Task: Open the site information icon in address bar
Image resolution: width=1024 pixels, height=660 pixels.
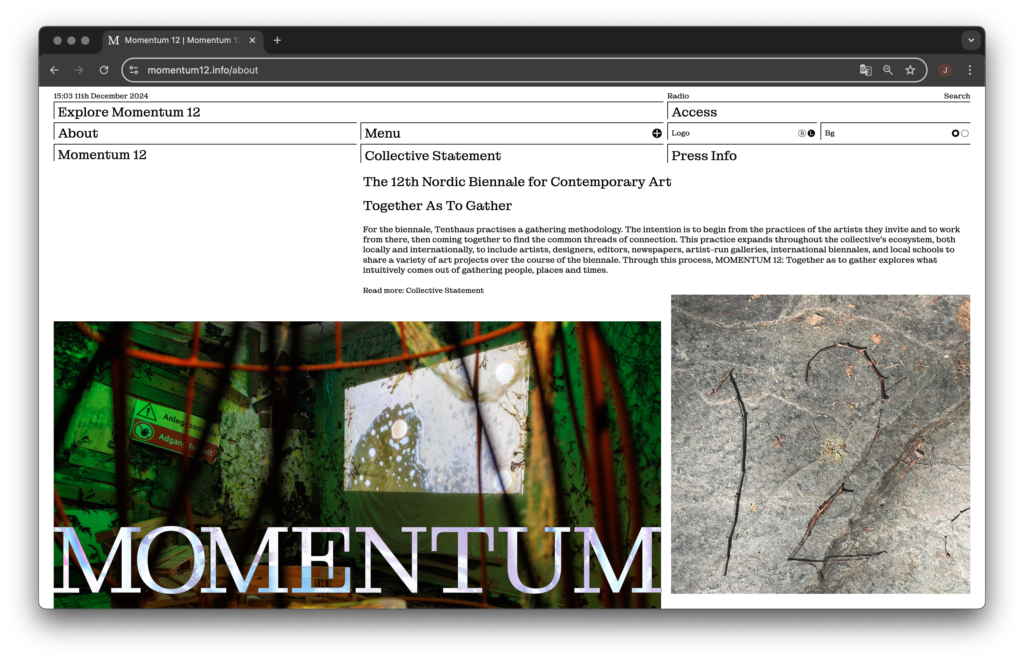Action: 134,70
